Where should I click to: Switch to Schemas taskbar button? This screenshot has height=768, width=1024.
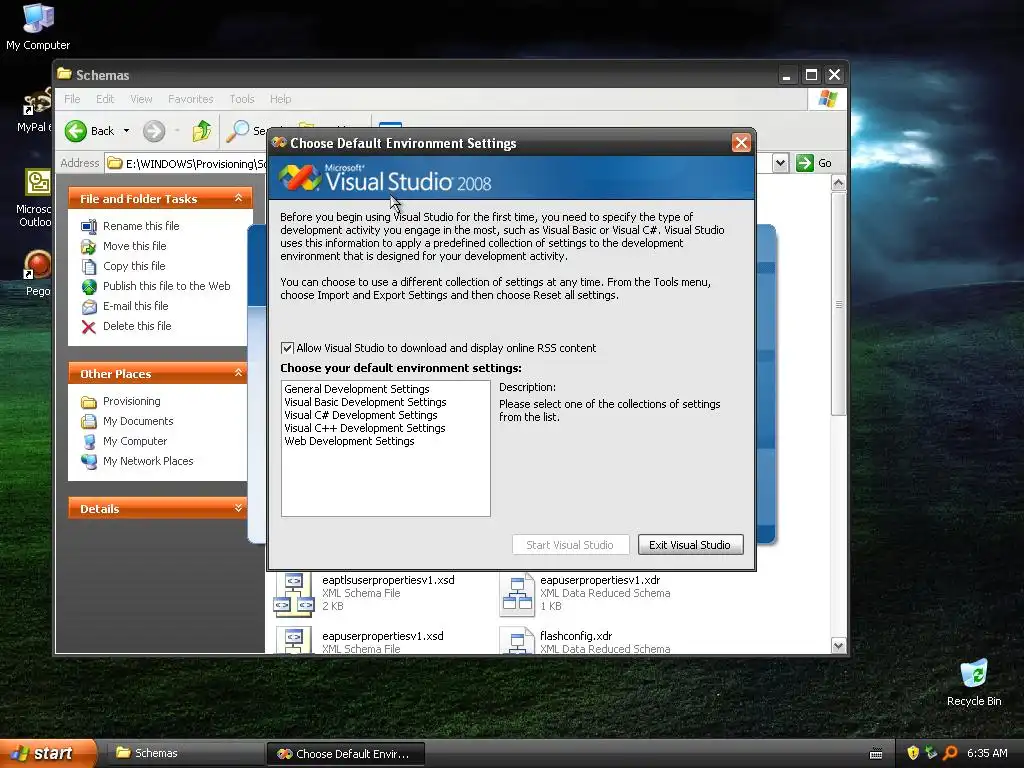pyautogui.click(x=184, y=754)
